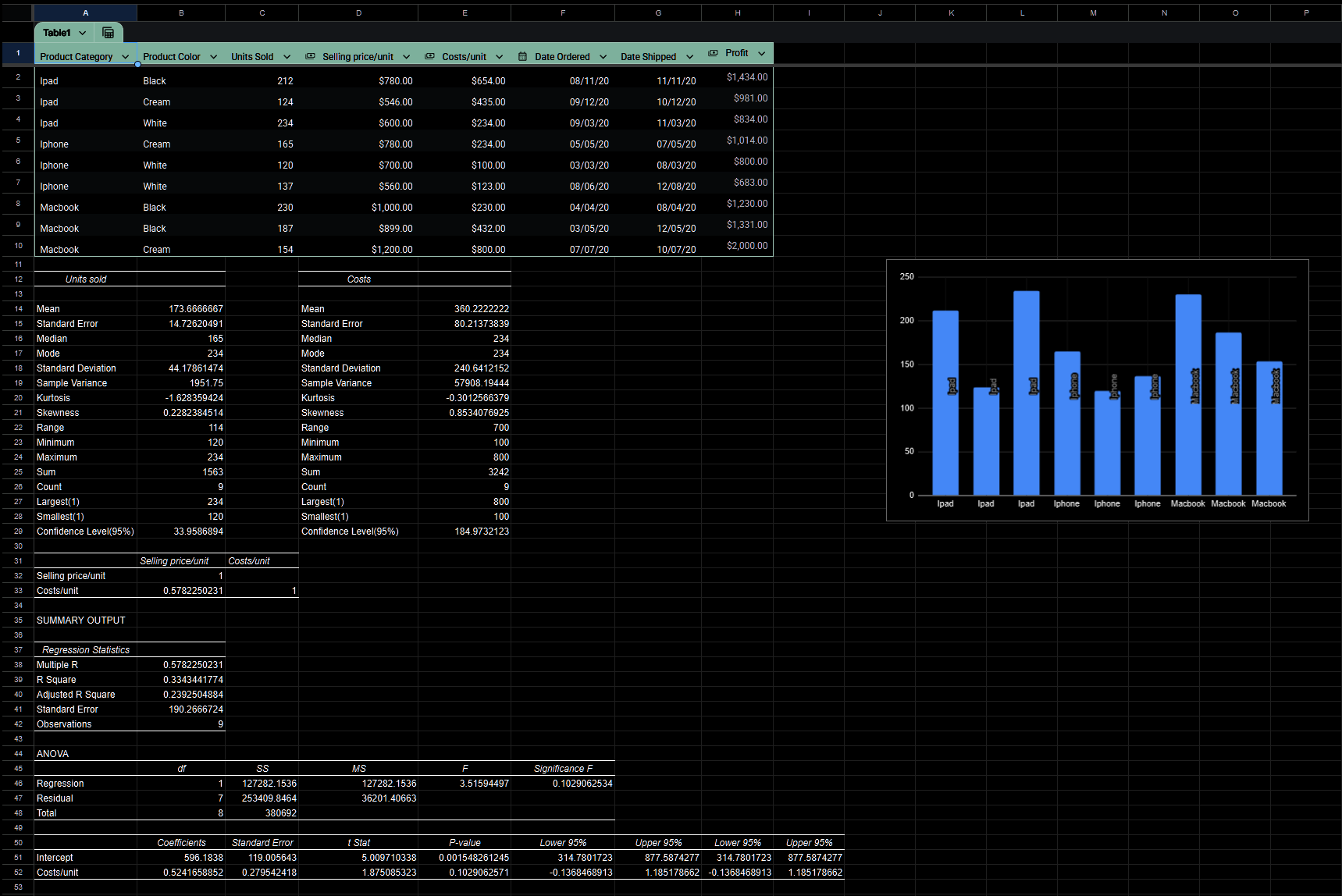Click correlation value 0.5782250231 in row 33
1342x896 pixels.
click(194, 591)
